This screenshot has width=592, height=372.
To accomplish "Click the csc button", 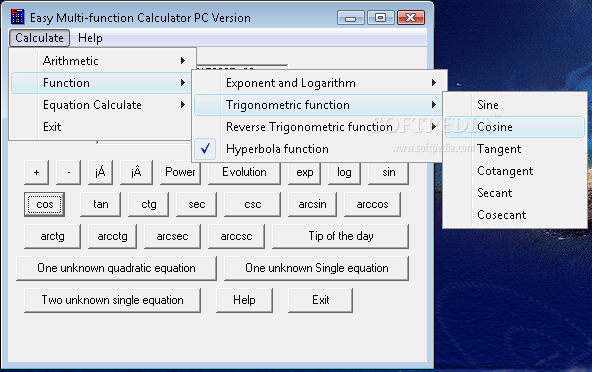I will click(252, 204).
